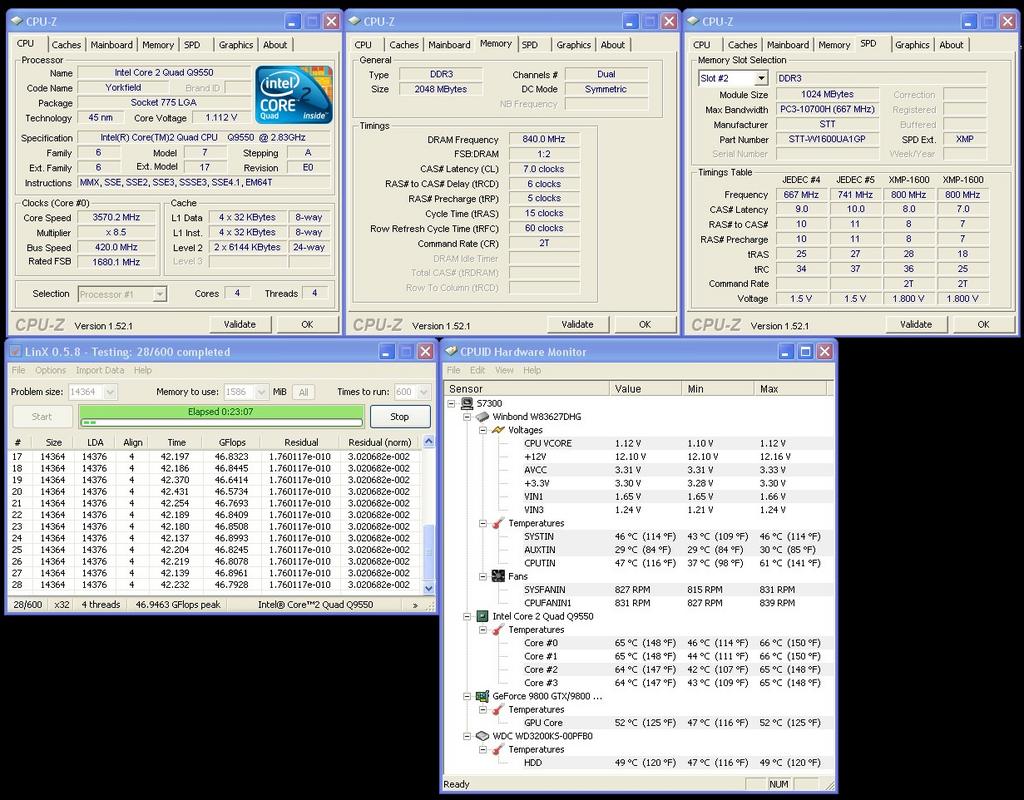Select row 28 in the LinX results

click(214, 585)
